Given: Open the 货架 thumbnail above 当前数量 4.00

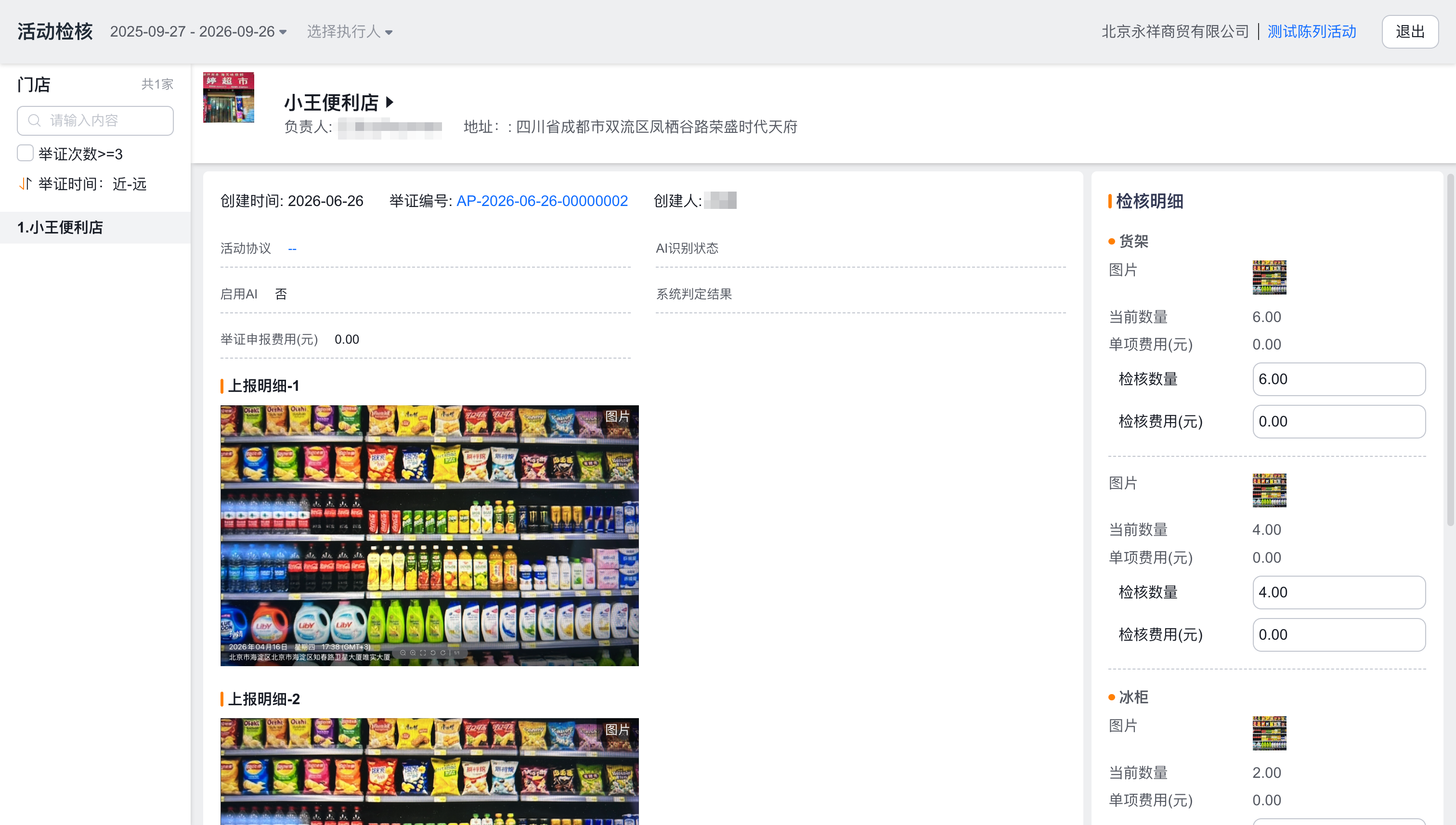Looking at the screenshot, I should coord(1269,490).
